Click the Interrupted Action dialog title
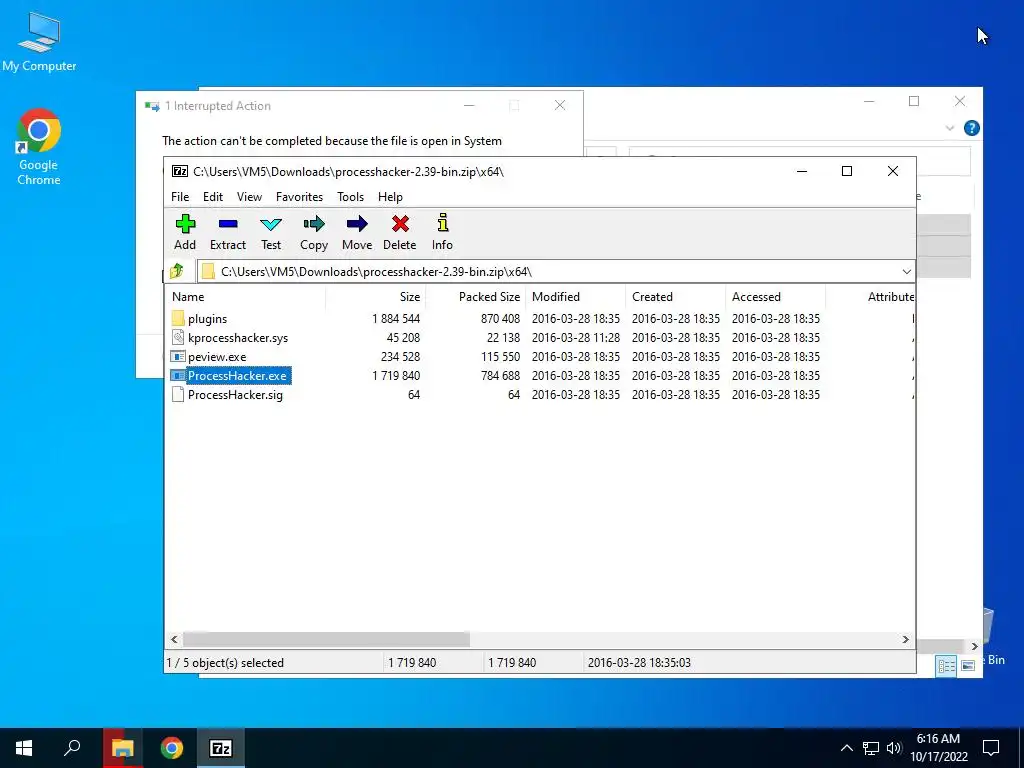 point(217,106)
